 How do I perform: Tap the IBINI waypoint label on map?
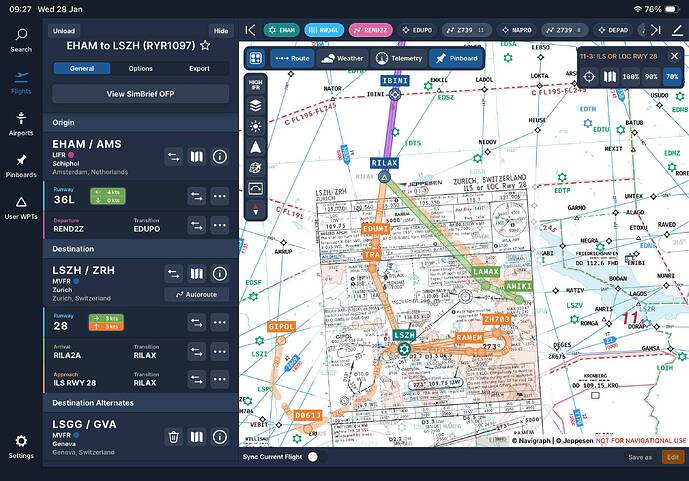tap(395, 80)
